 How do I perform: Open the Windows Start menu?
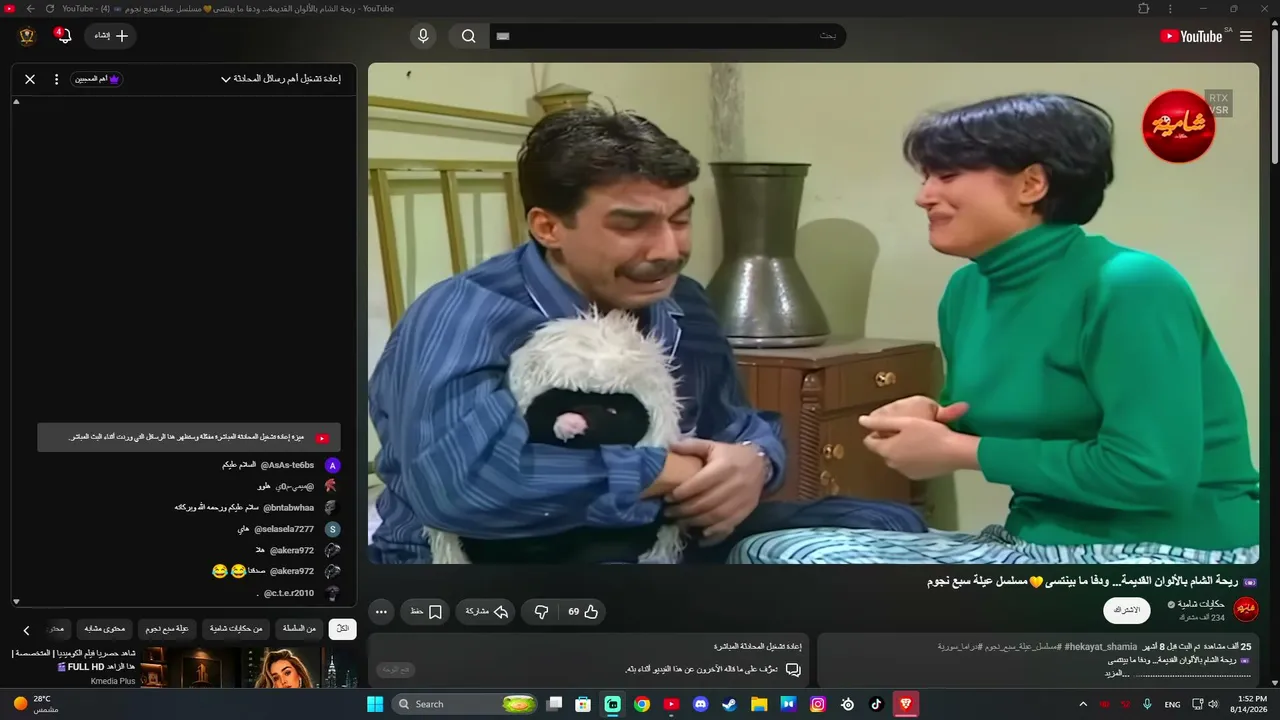tap(375, 704)
